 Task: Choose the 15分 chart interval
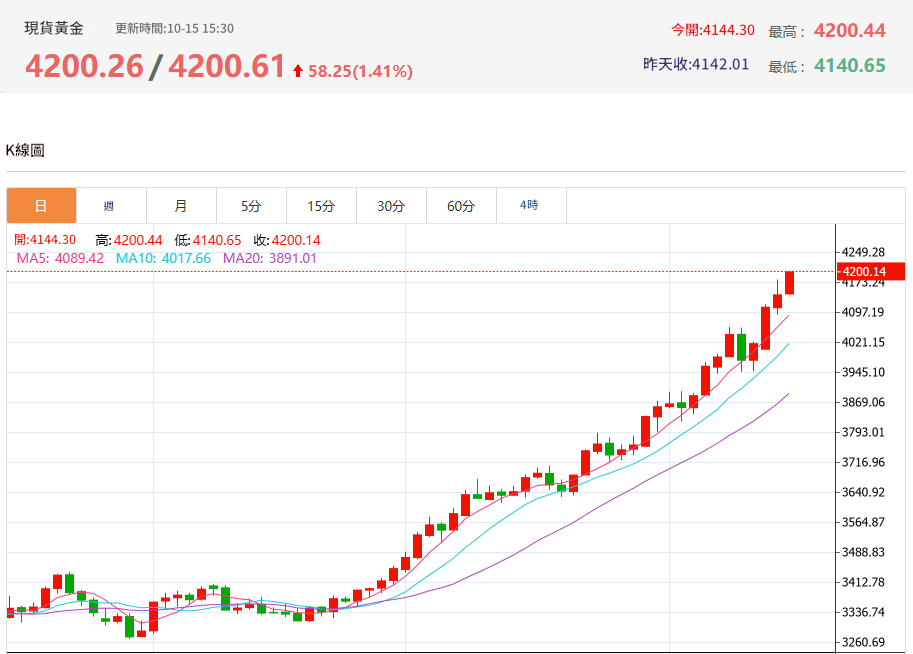click(321, 206)
